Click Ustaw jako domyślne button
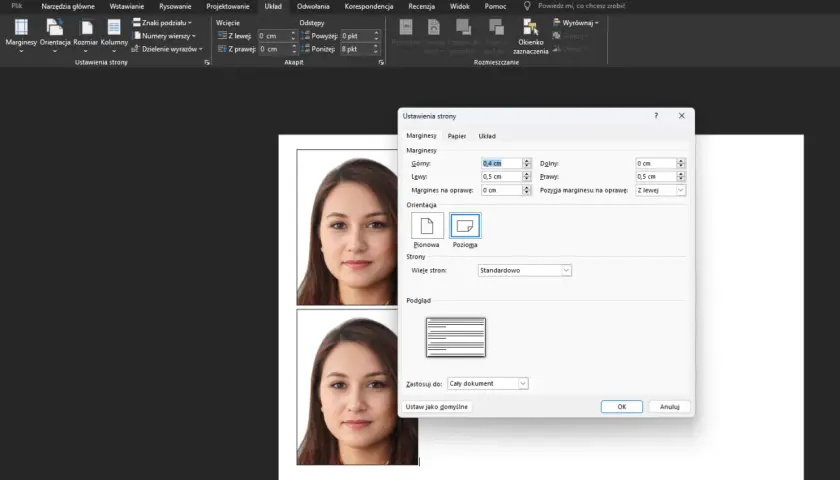 click(437, 407)
